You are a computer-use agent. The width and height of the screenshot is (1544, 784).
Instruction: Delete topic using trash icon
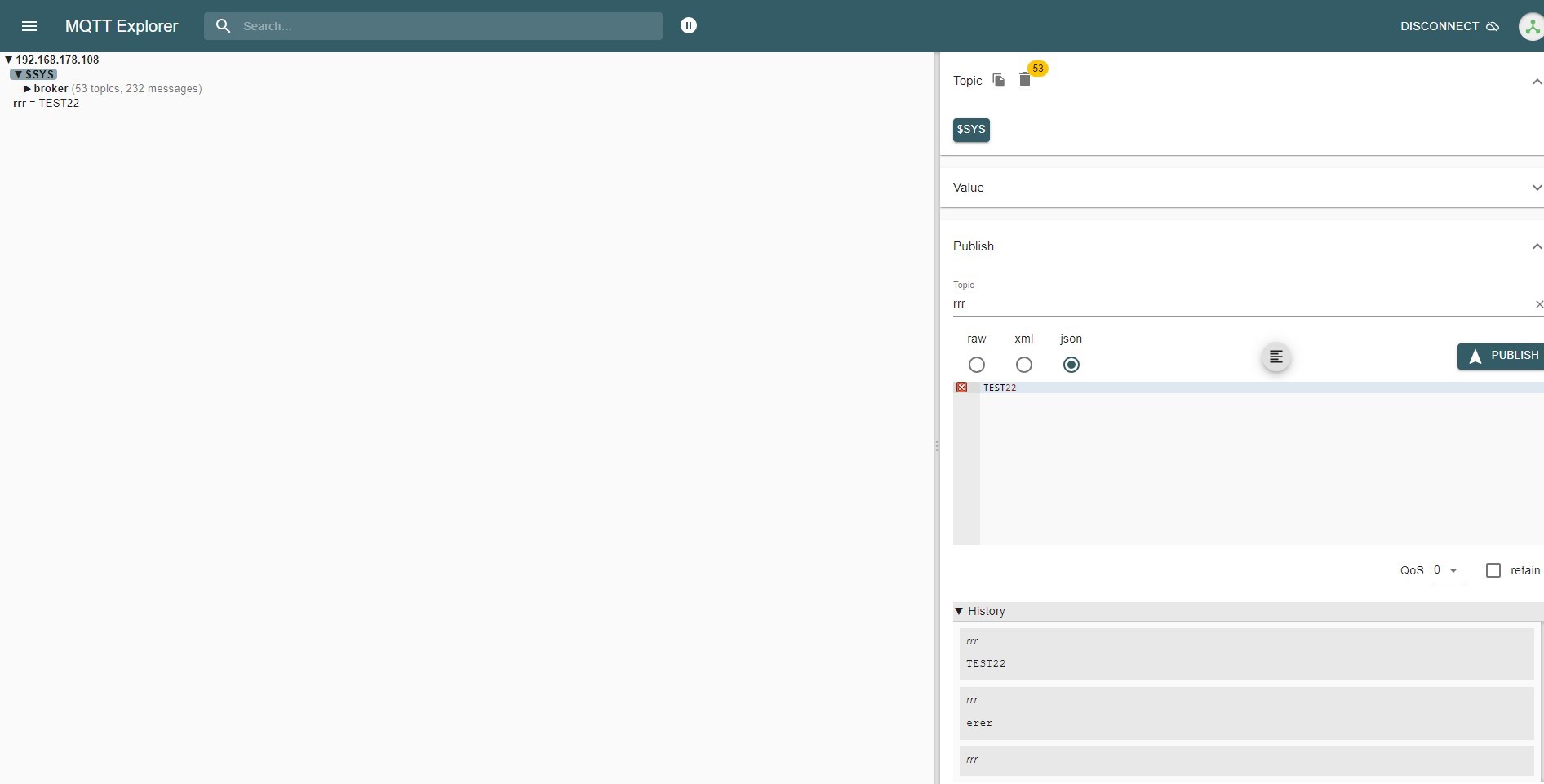coord(1025,80)
